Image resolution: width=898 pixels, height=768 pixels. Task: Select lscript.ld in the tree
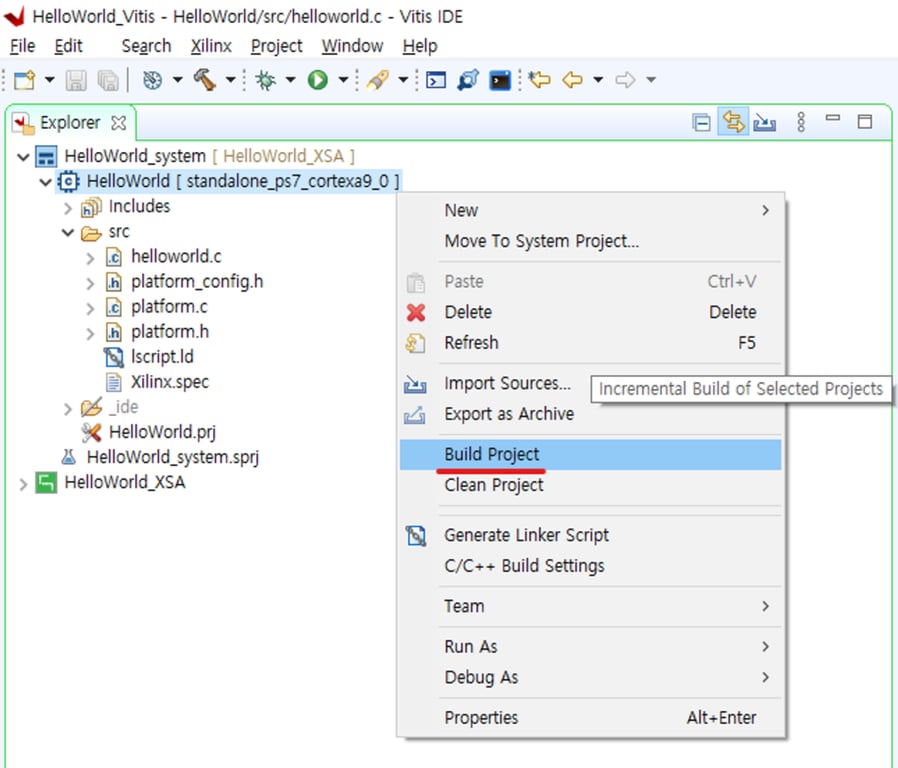pyautogui.click(x=162, y=357)
